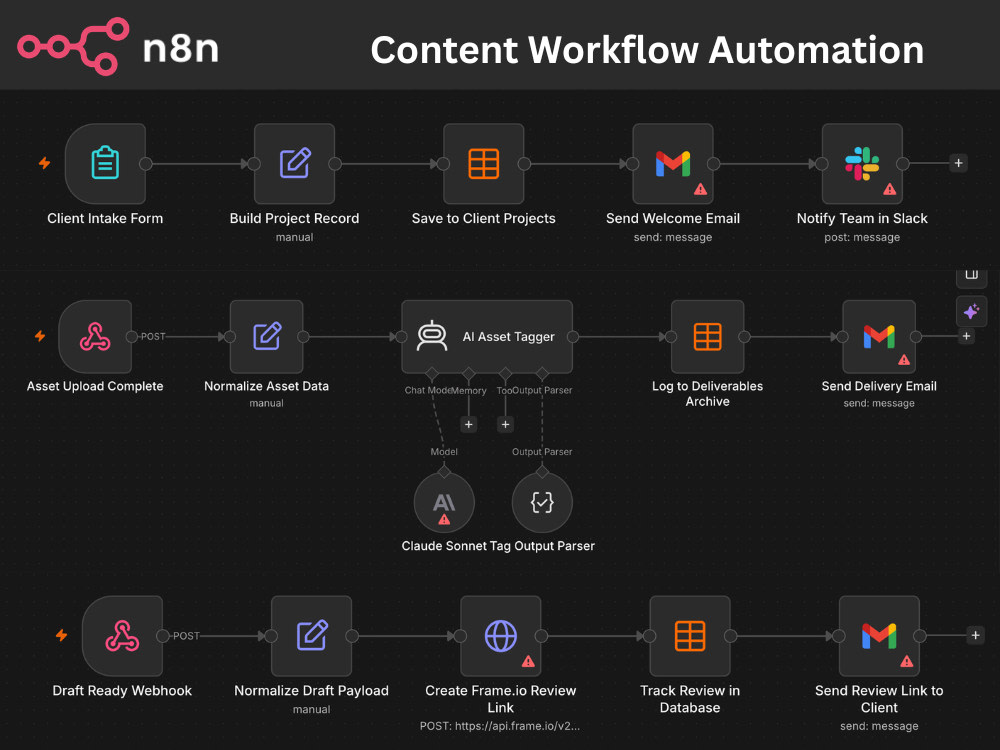Viewport: 1000px width, 750px height.
Task: Select the Client Intake Form trigger node
Action: pos(105,164)
